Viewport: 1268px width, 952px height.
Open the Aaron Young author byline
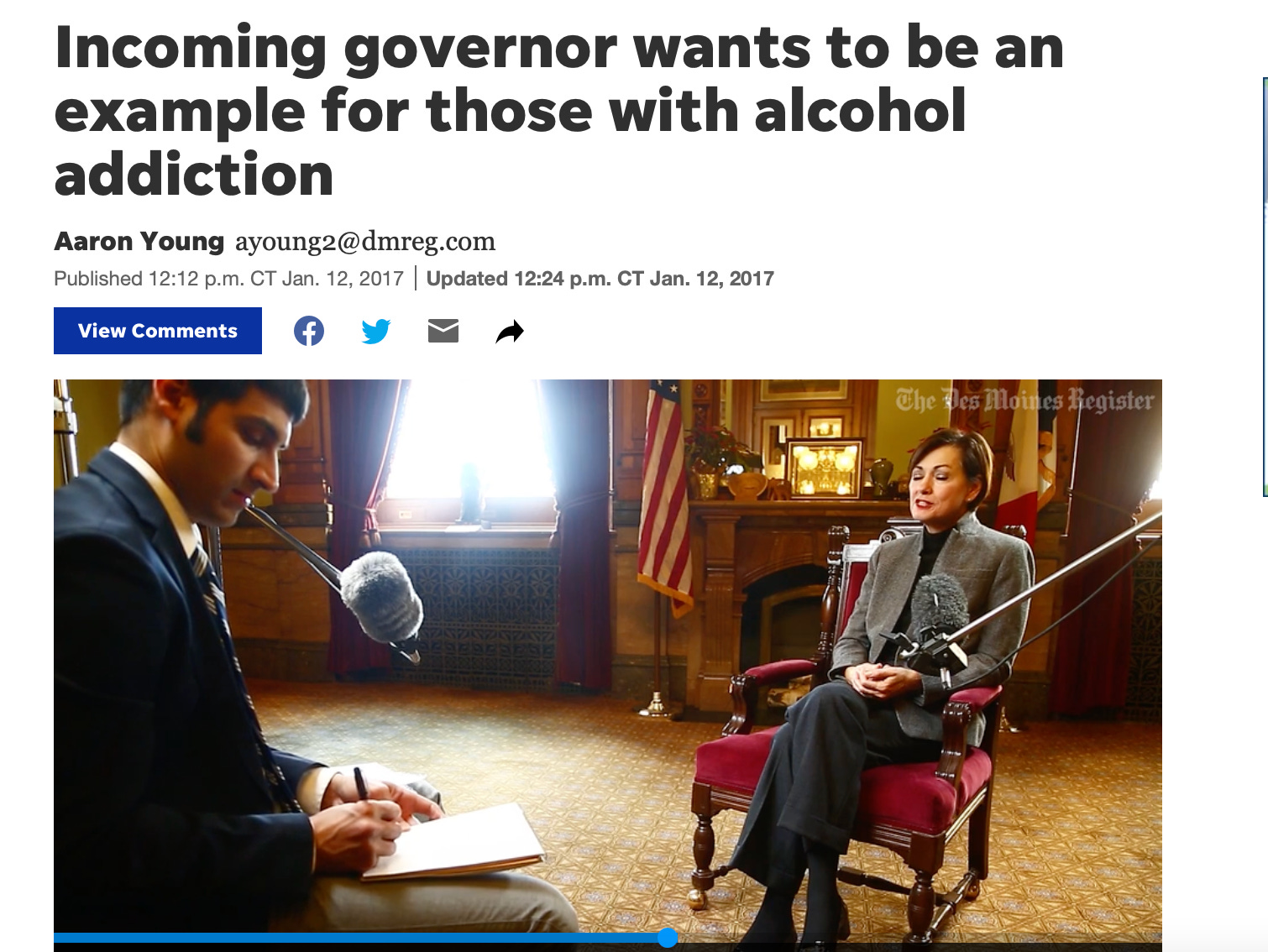point(139,242)
